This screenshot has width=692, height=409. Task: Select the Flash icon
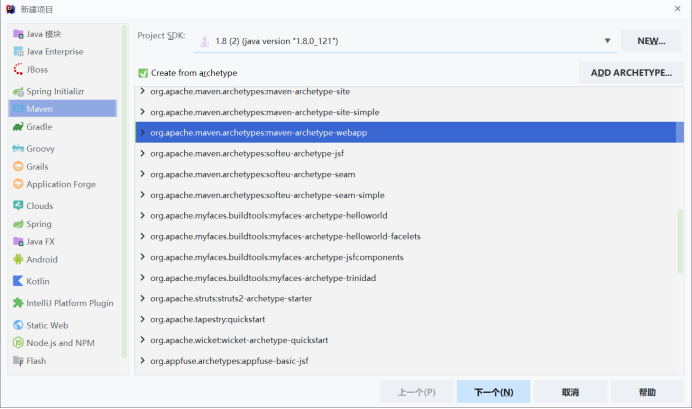pyautogui.click(x=18, y=360)
